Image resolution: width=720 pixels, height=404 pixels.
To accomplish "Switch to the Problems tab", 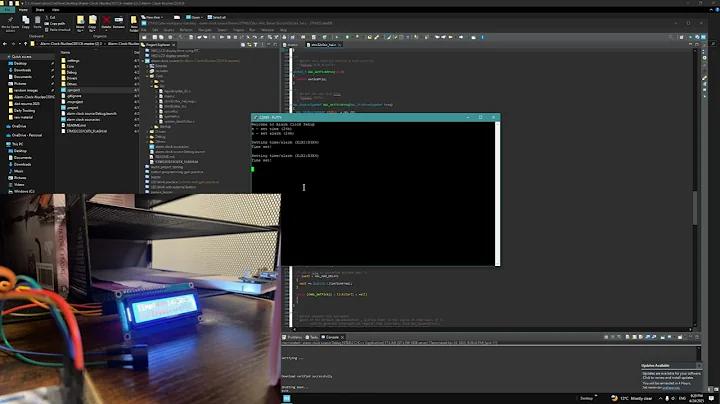I will pos(292,337).
